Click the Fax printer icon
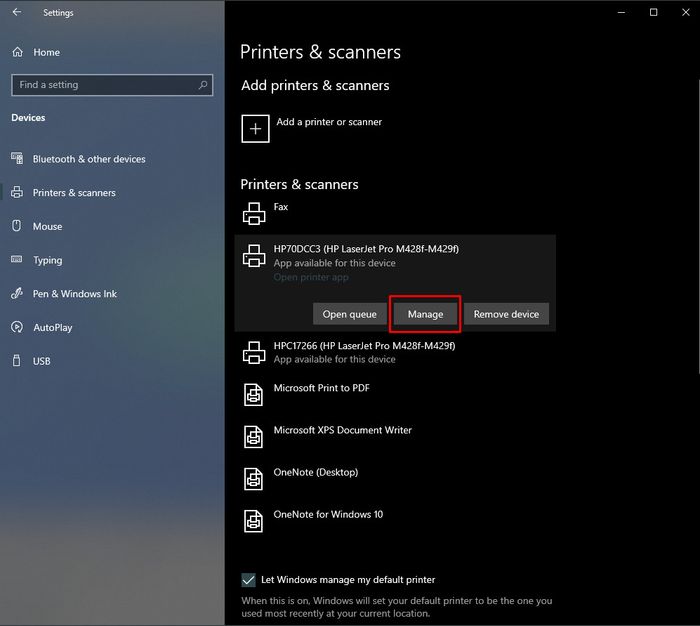 254,213
